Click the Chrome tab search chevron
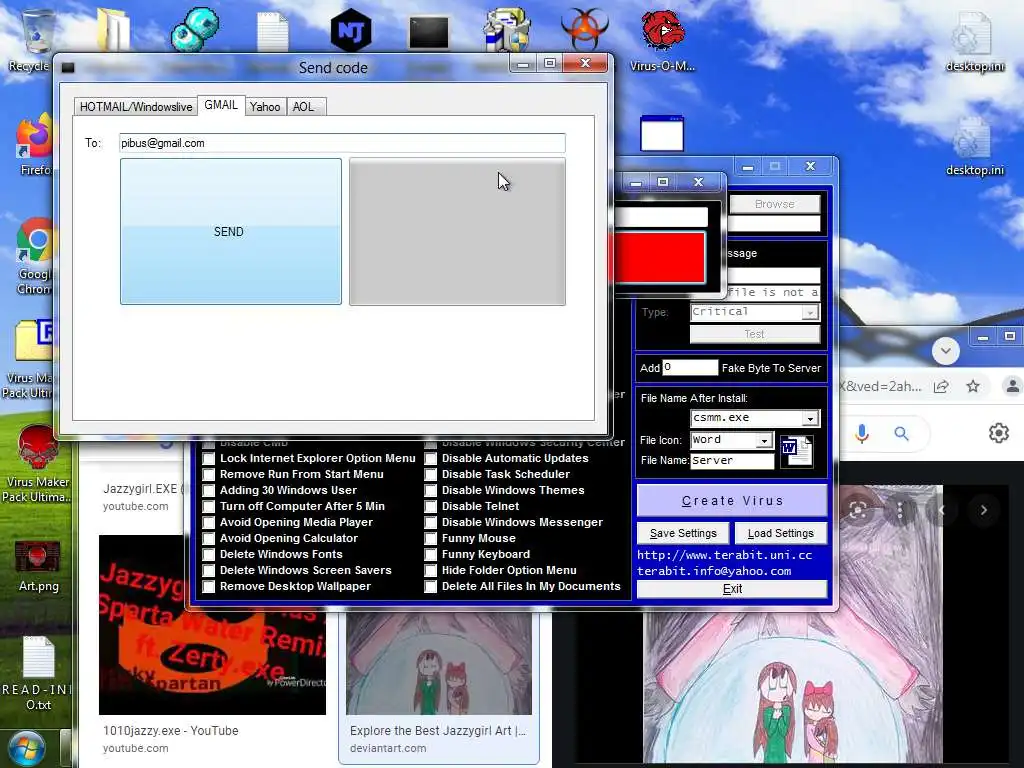The width and height of the screenshot is (1024, 768). [x=945, y=351]
